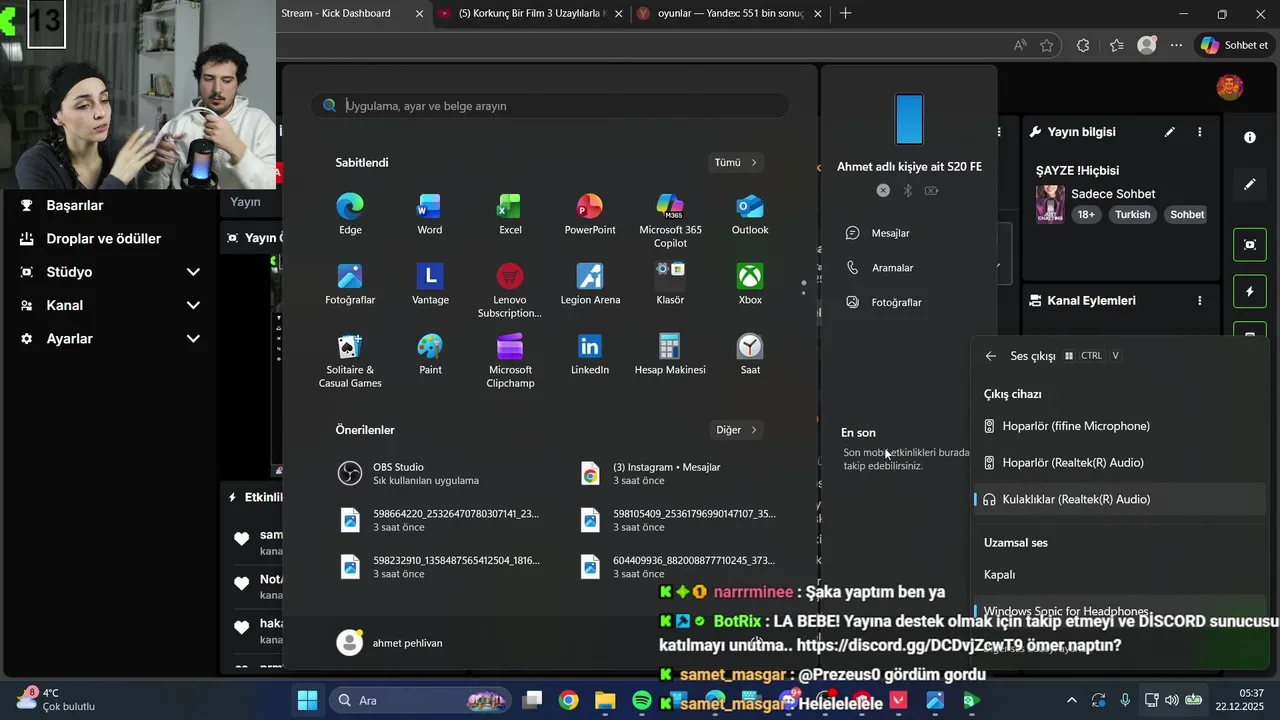Open Aramalar in phone panel
1280x720 pixels.
880,268
